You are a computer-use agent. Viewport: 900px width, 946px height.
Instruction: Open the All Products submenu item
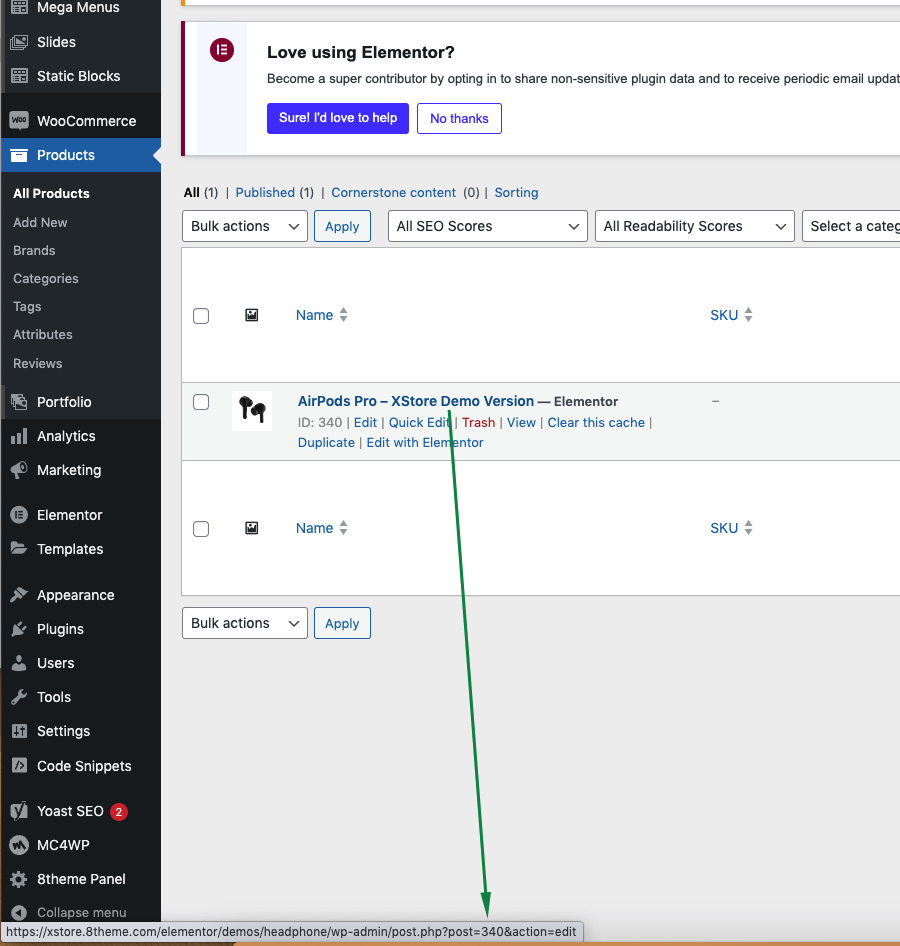coord(51,194)
